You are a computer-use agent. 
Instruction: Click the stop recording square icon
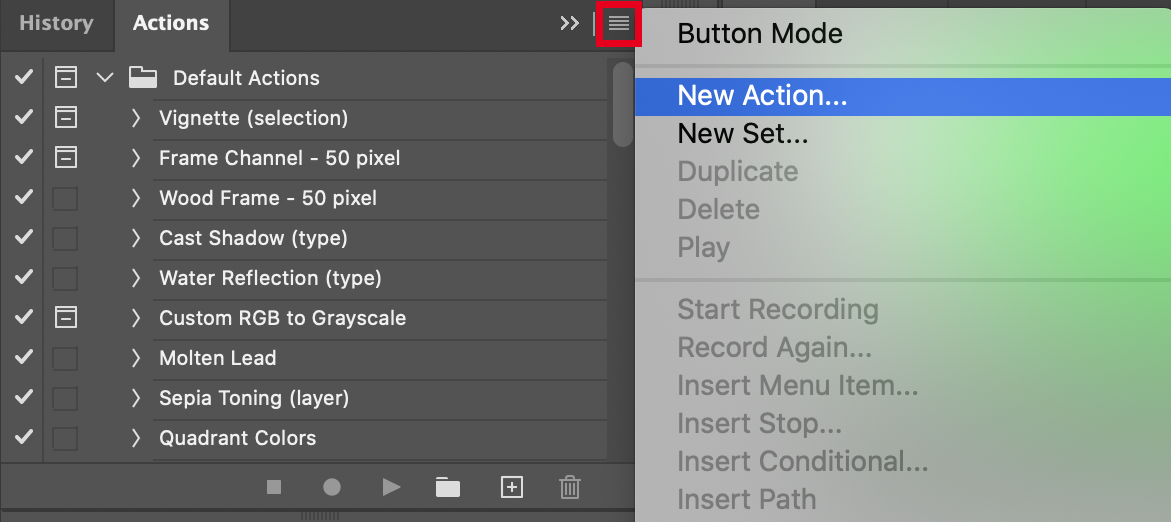coord(274,487)
